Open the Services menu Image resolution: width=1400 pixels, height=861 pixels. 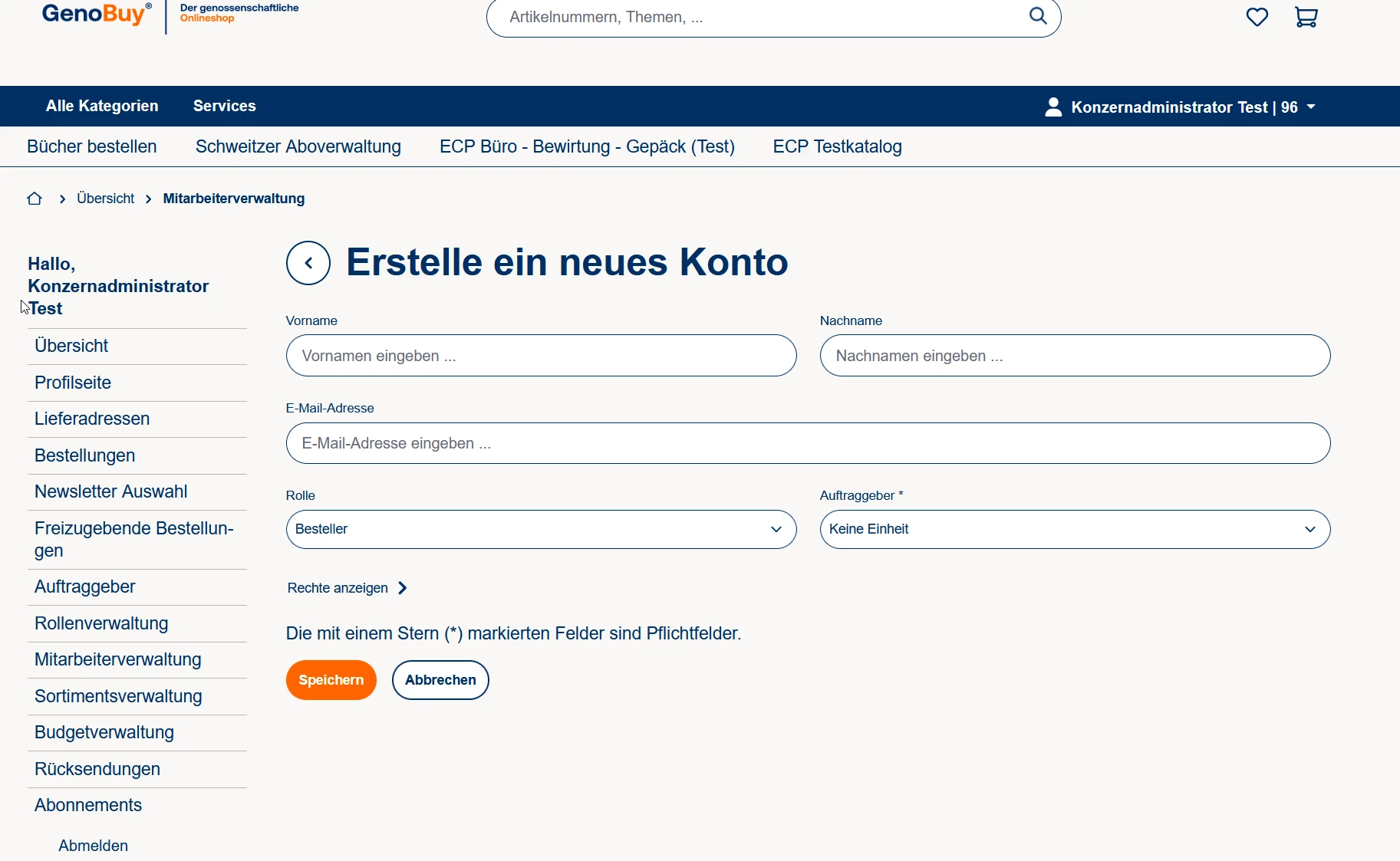pyautogui.click(x=224, y=106)
